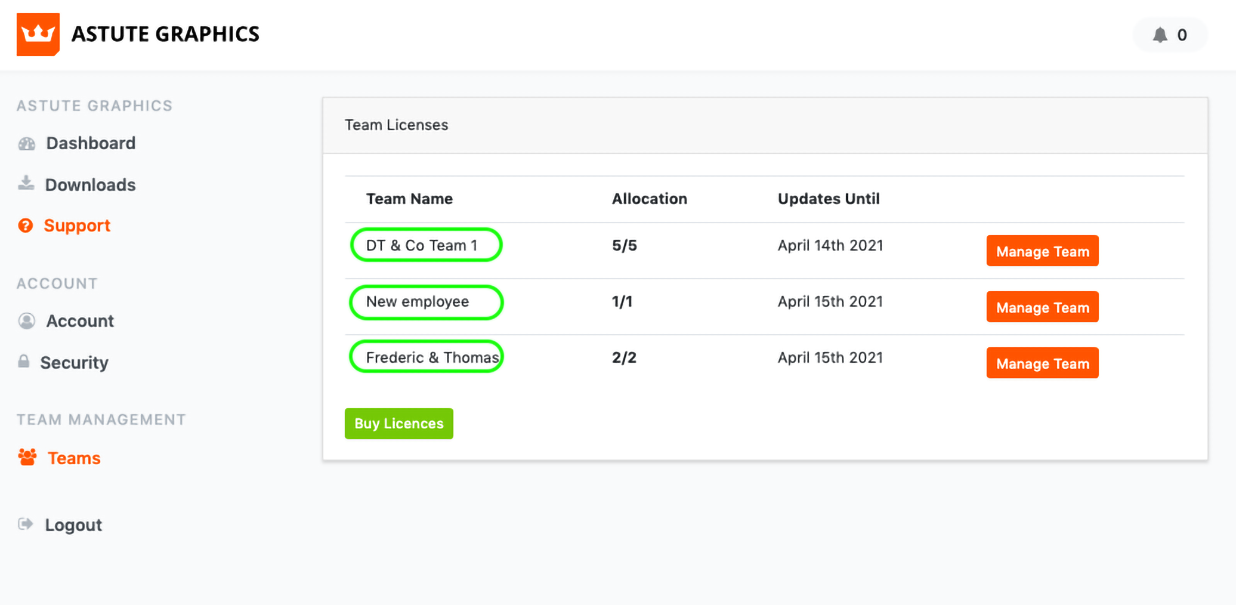Click the Security padlock icon
This screenshot has width=1236, height=605.
24,362
